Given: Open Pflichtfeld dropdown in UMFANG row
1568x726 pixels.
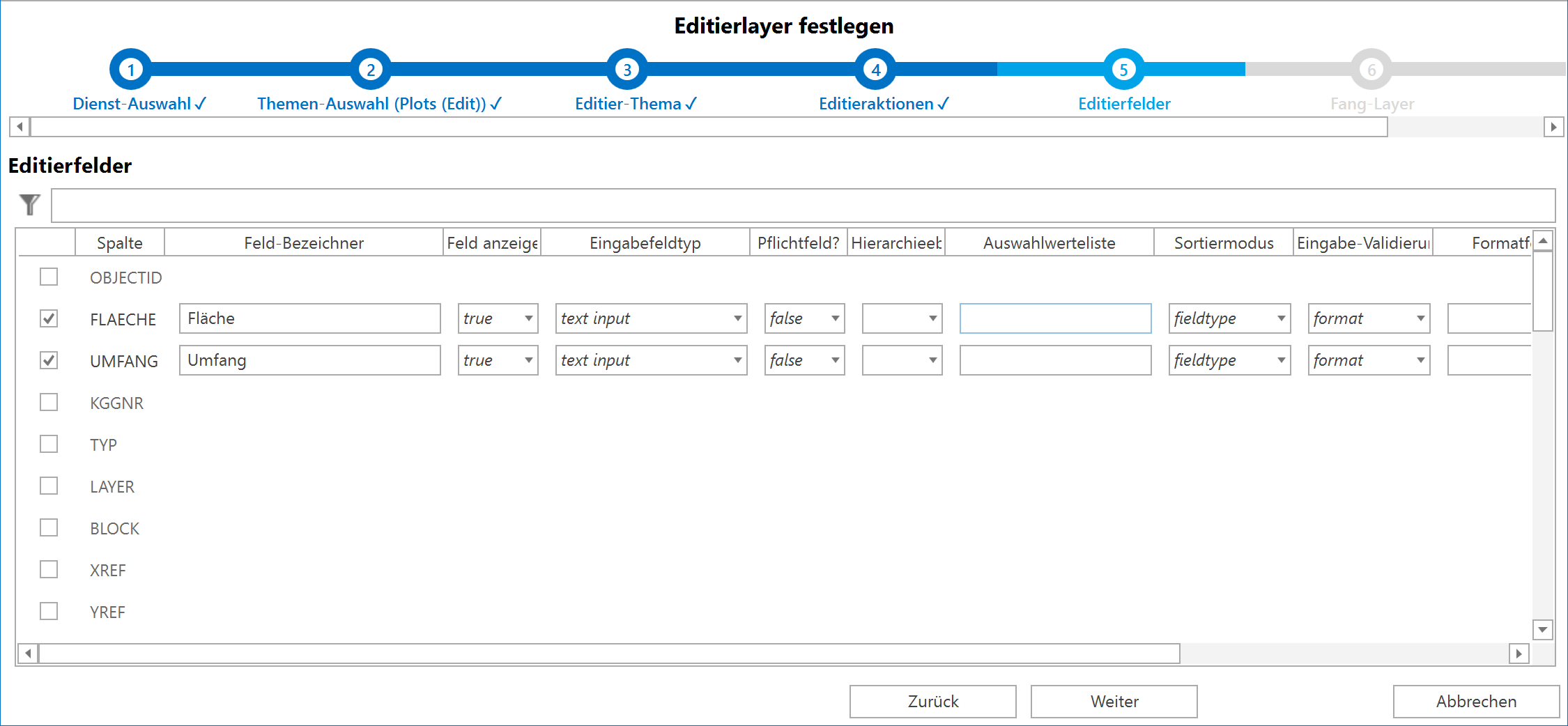Looking at the screenshot, I should 804,360.
